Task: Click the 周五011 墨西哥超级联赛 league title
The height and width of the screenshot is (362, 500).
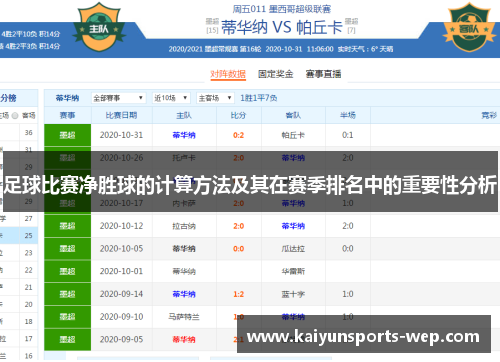Action: pyautogui.click(x=282, y=9)
